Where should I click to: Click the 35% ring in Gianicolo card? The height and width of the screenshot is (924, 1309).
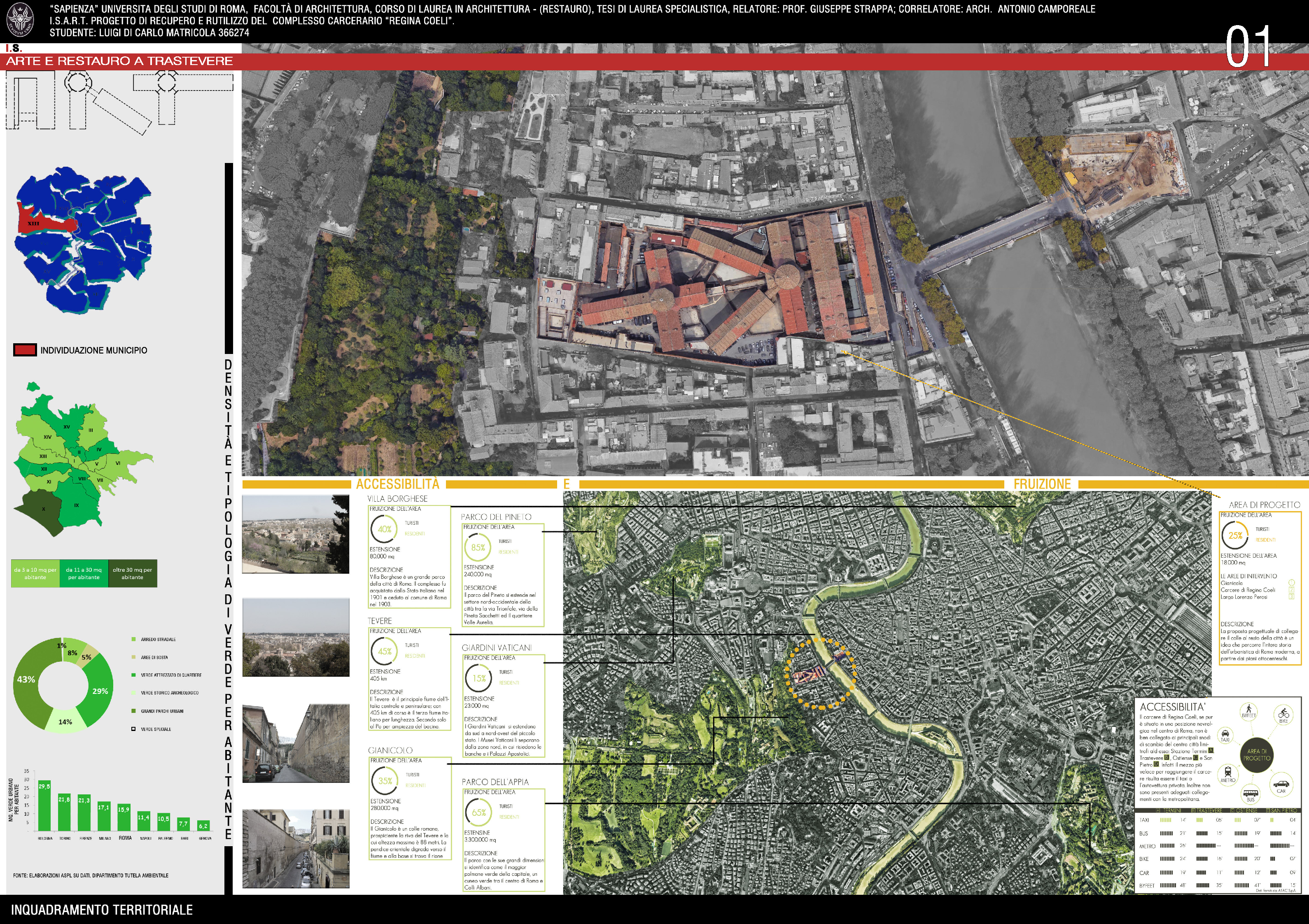(385, 781)
